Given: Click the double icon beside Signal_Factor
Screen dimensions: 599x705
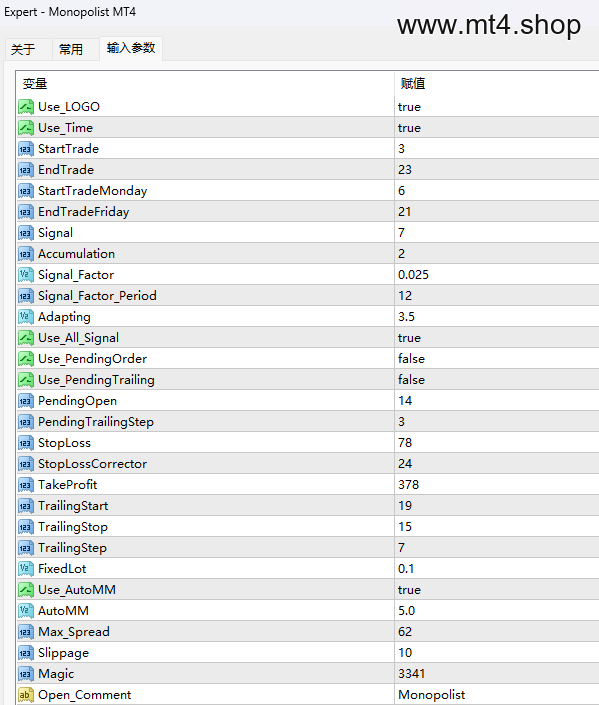Looking at the screenshot, I should click(26, 275).
